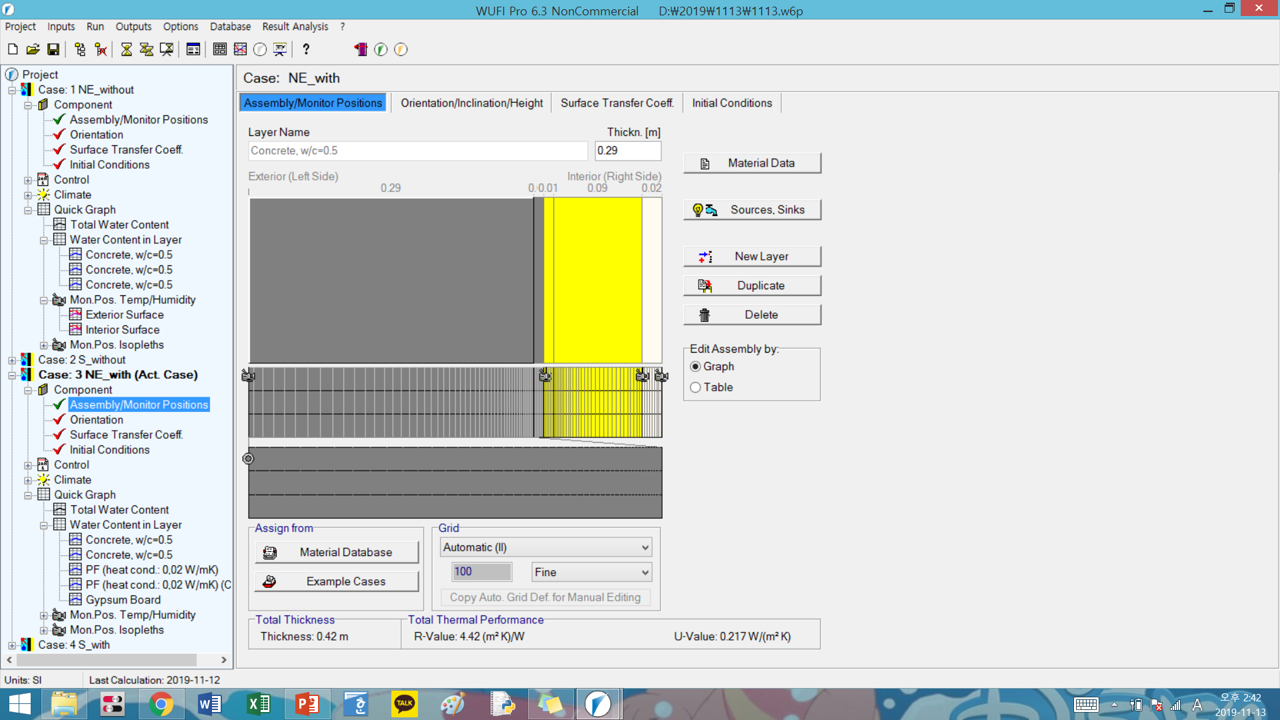
Task: Click the Open project folder icon
Action: pos(33,49)
